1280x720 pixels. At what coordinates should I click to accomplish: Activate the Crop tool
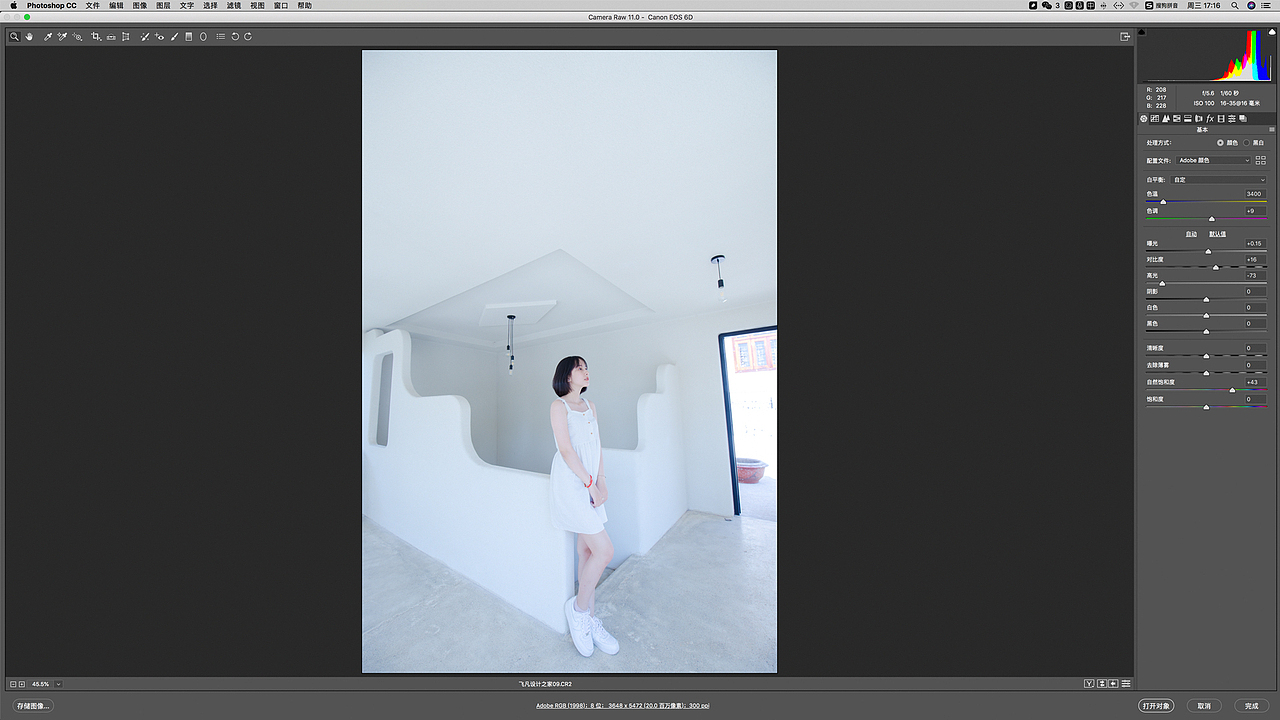pyautogui.click(x=96, y=37)
